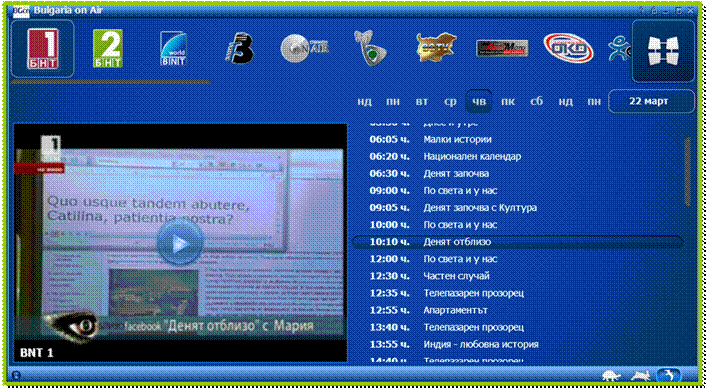This screenshot has width=710, height=392.
Task: Click the small round icon in bottom-left status bar
Action: [16, 375]
